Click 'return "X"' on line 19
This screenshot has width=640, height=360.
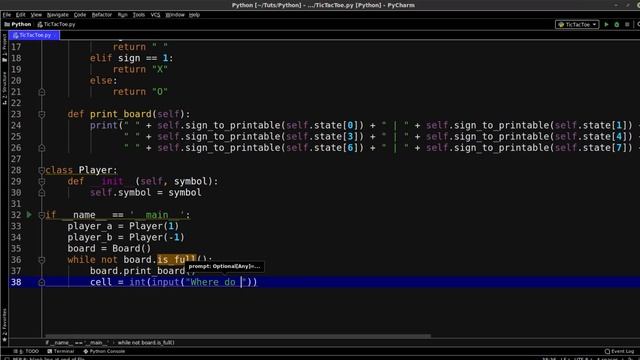pyautogui.click(x=140, y=69)
